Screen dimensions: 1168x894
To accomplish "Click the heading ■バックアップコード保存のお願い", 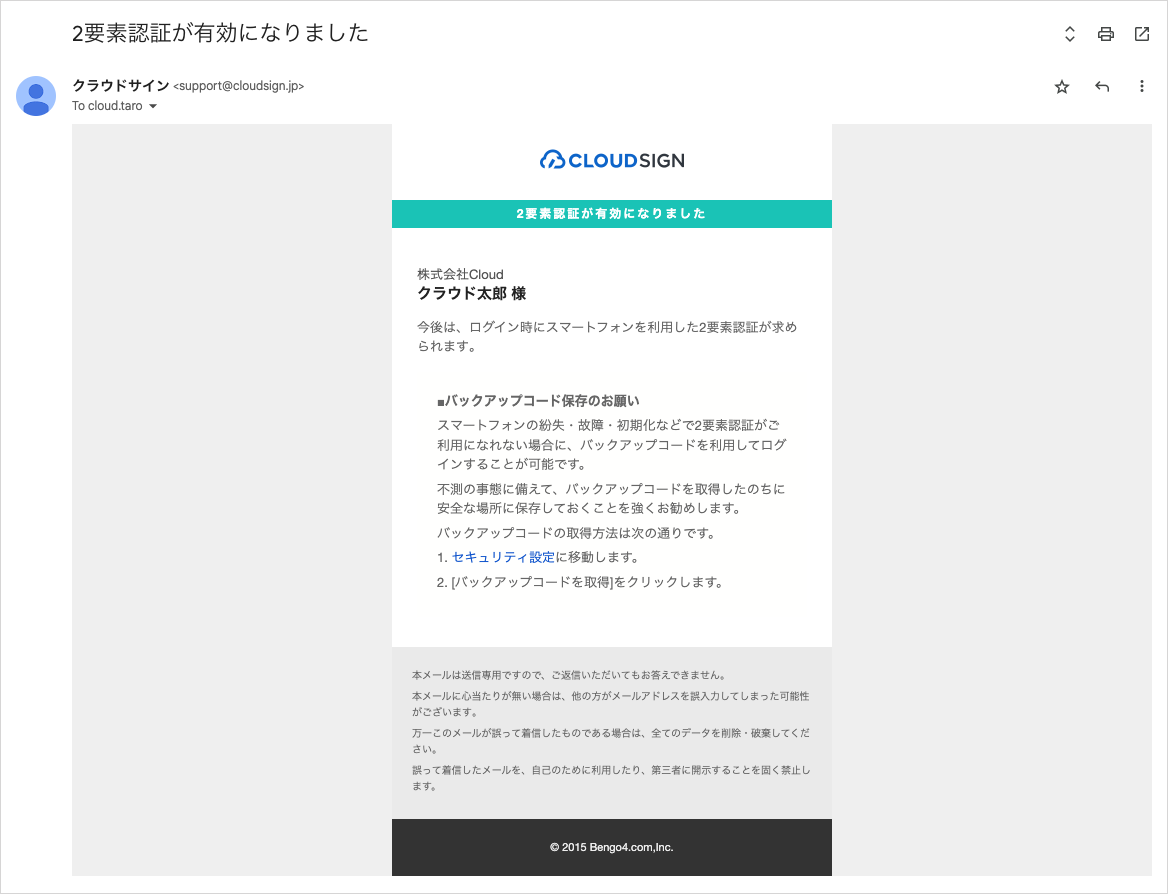I will click(538, 401).
